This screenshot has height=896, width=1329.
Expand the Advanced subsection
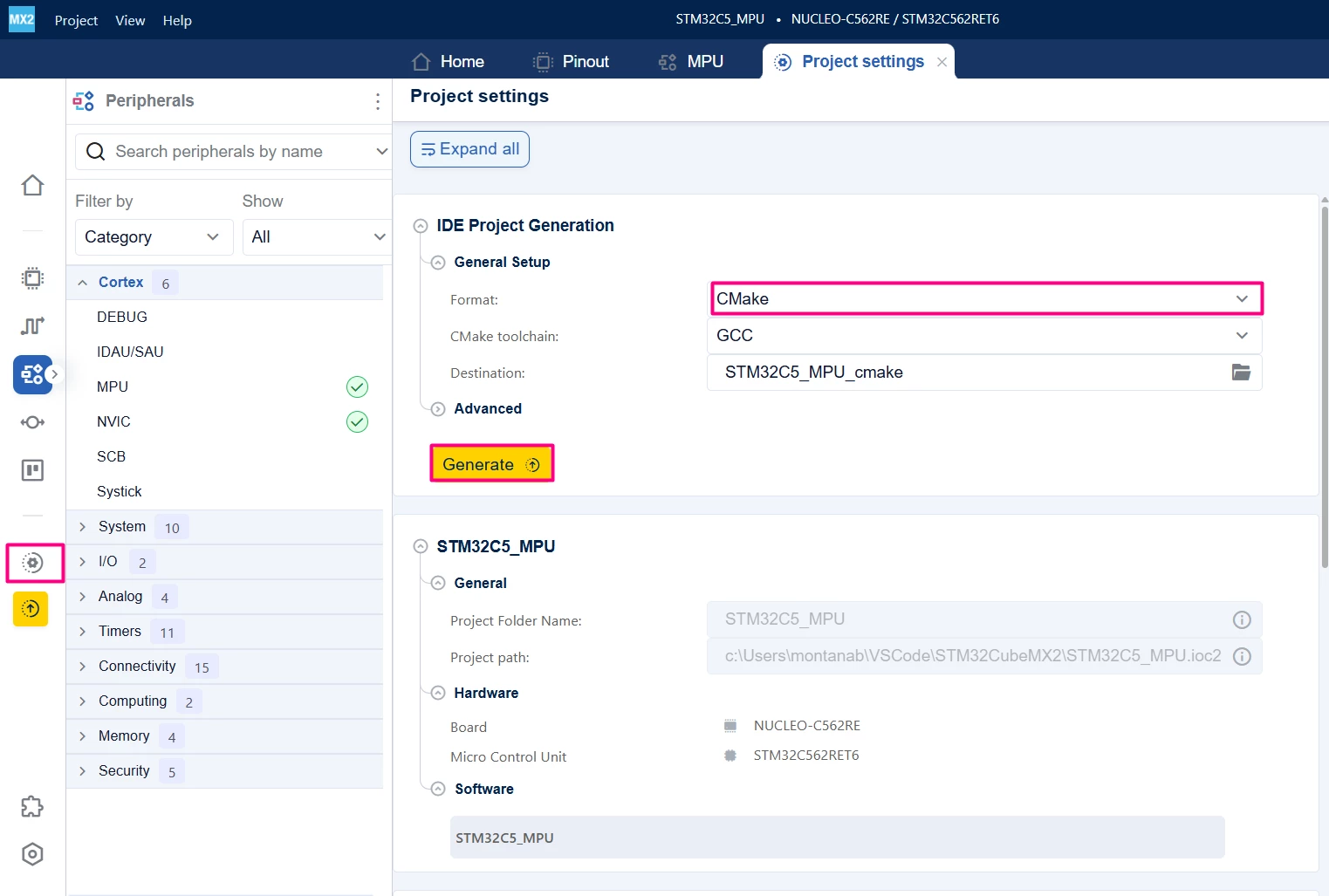438,409
